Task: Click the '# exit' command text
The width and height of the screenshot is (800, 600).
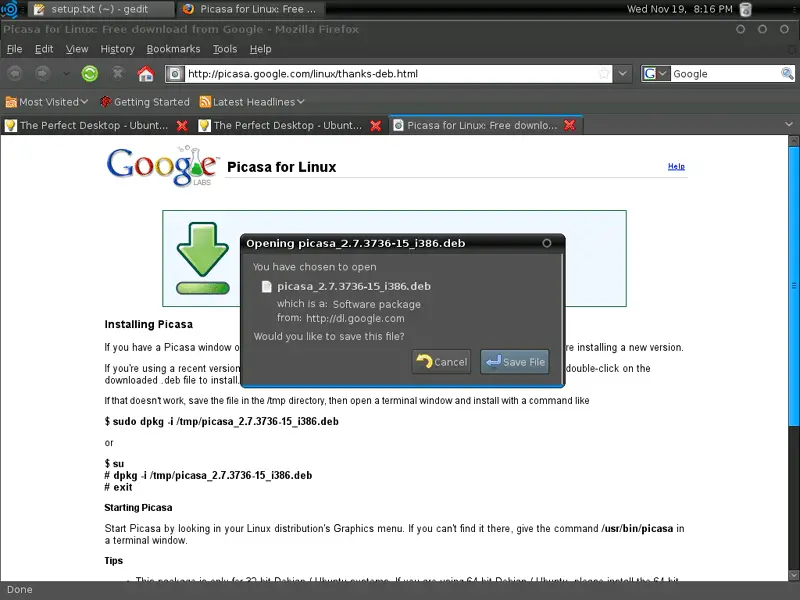Action: pyautogui.click(x=118, y=487)
